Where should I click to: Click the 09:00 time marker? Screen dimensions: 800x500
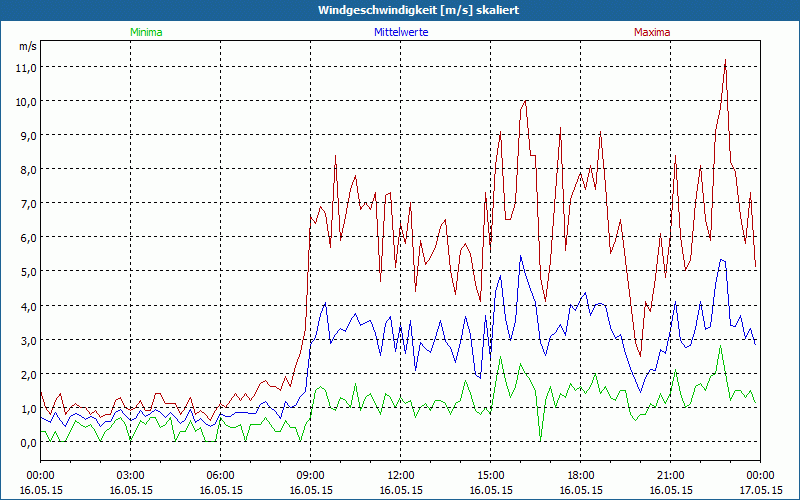pyautogui.click(x=310, y=475)
